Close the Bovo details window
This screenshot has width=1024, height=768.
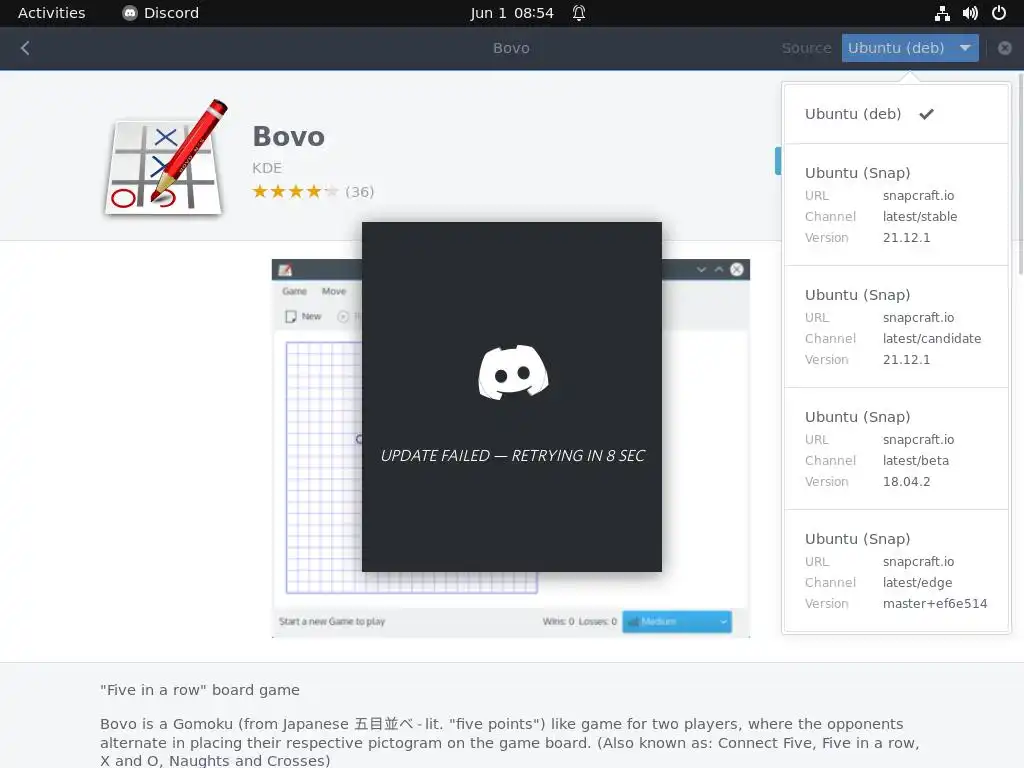click(x=1004, y=48)
